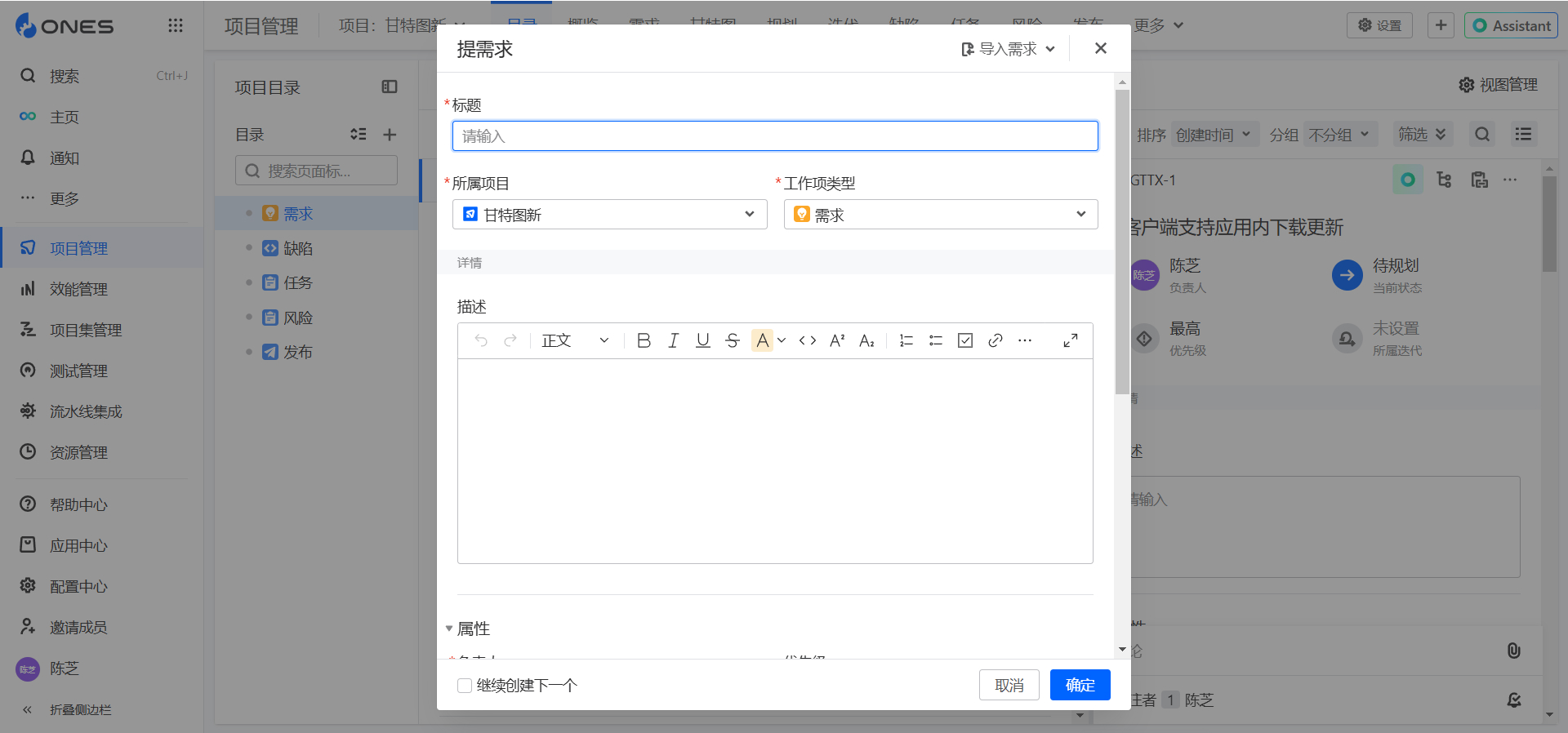Open the 正文 paragraph style dropdown
1568x733 pixels.
point(575,340)
